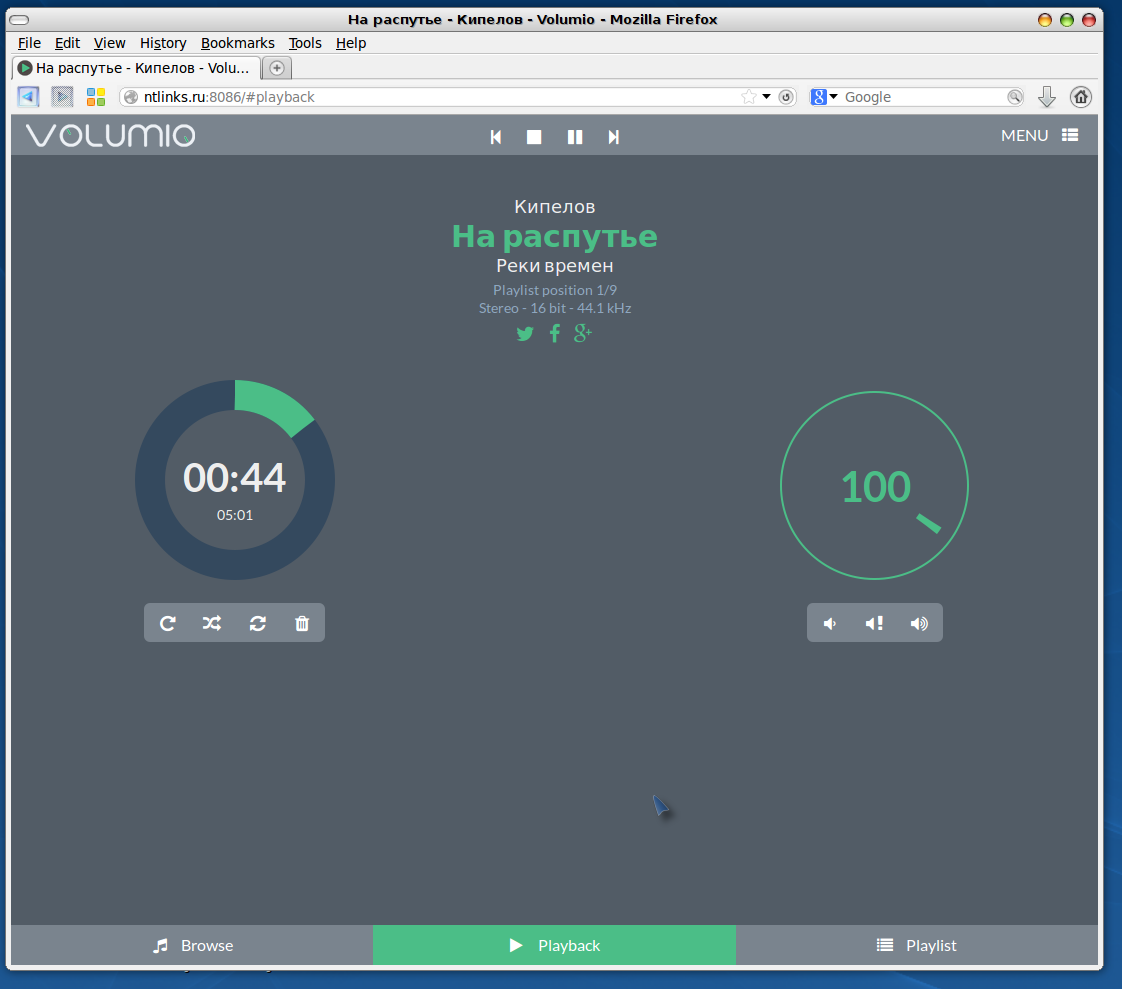Click the Stereo 16 bit 44.1 kHz text
This screenshot has width=1122, height=989.
[x=555, y=308]
